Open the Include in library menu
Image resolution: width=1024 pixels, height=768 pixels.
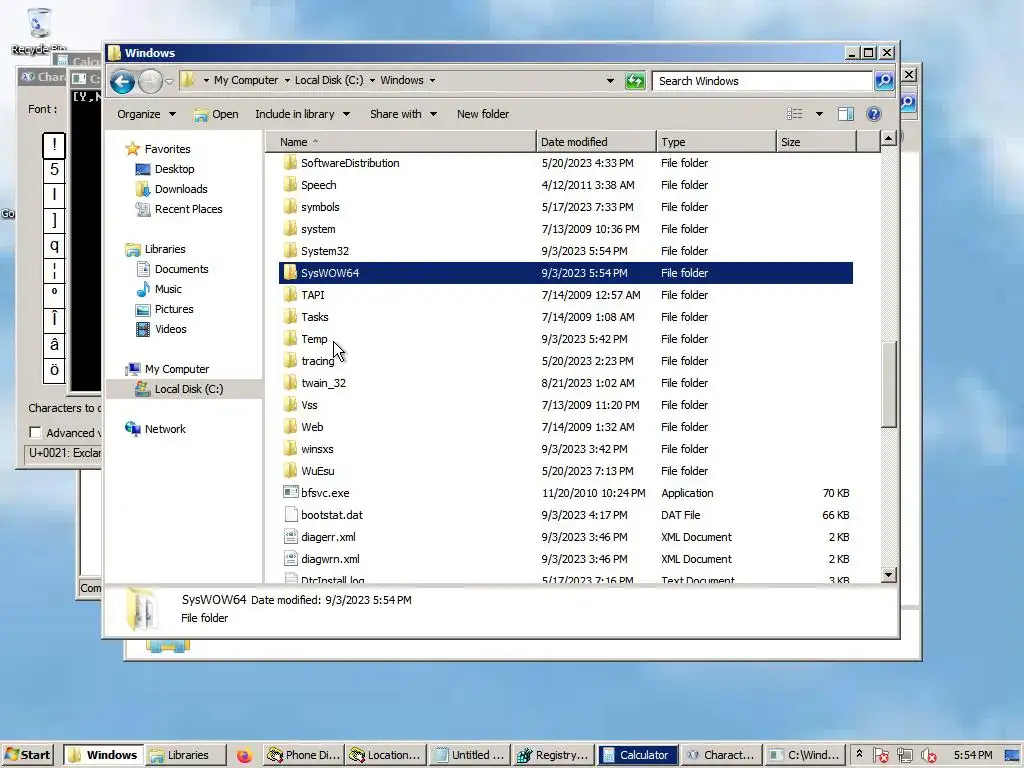click(x=302, y=114)
